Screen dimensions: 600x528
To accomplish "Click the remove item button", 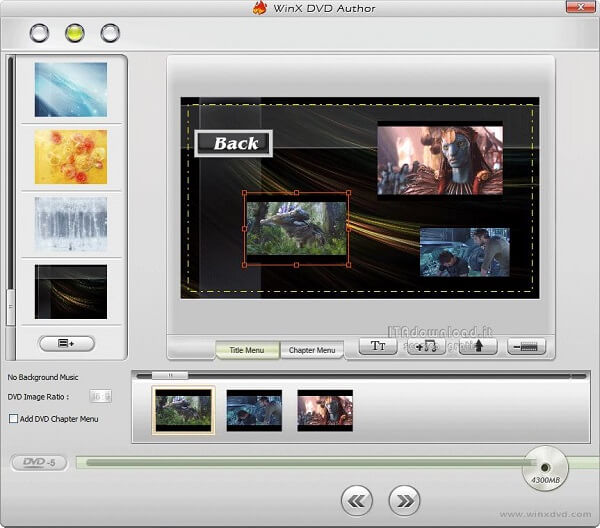I will pyautogui.click(x=527, y=346).
